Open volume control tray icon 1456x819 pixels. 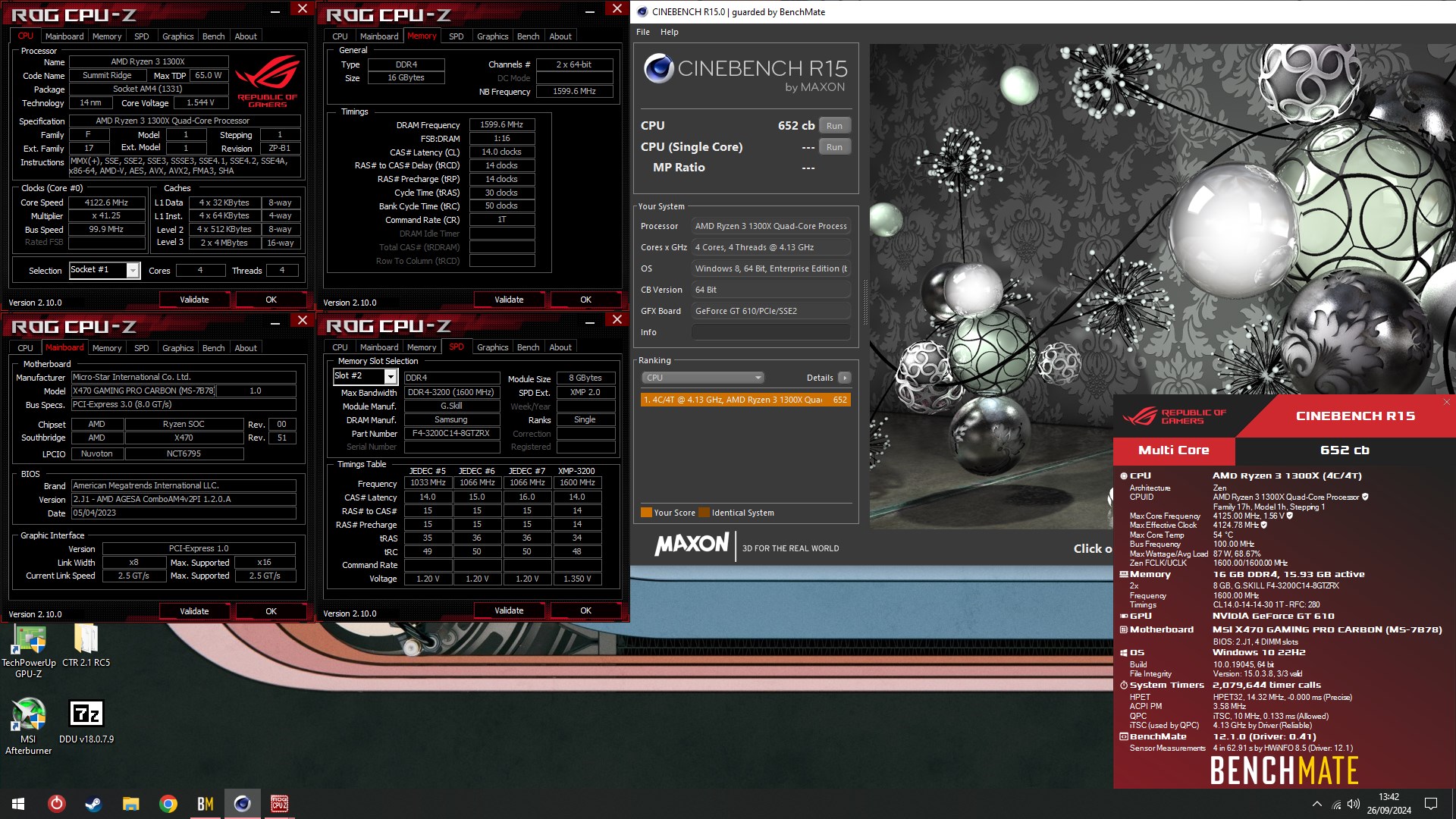(1354, 804)
